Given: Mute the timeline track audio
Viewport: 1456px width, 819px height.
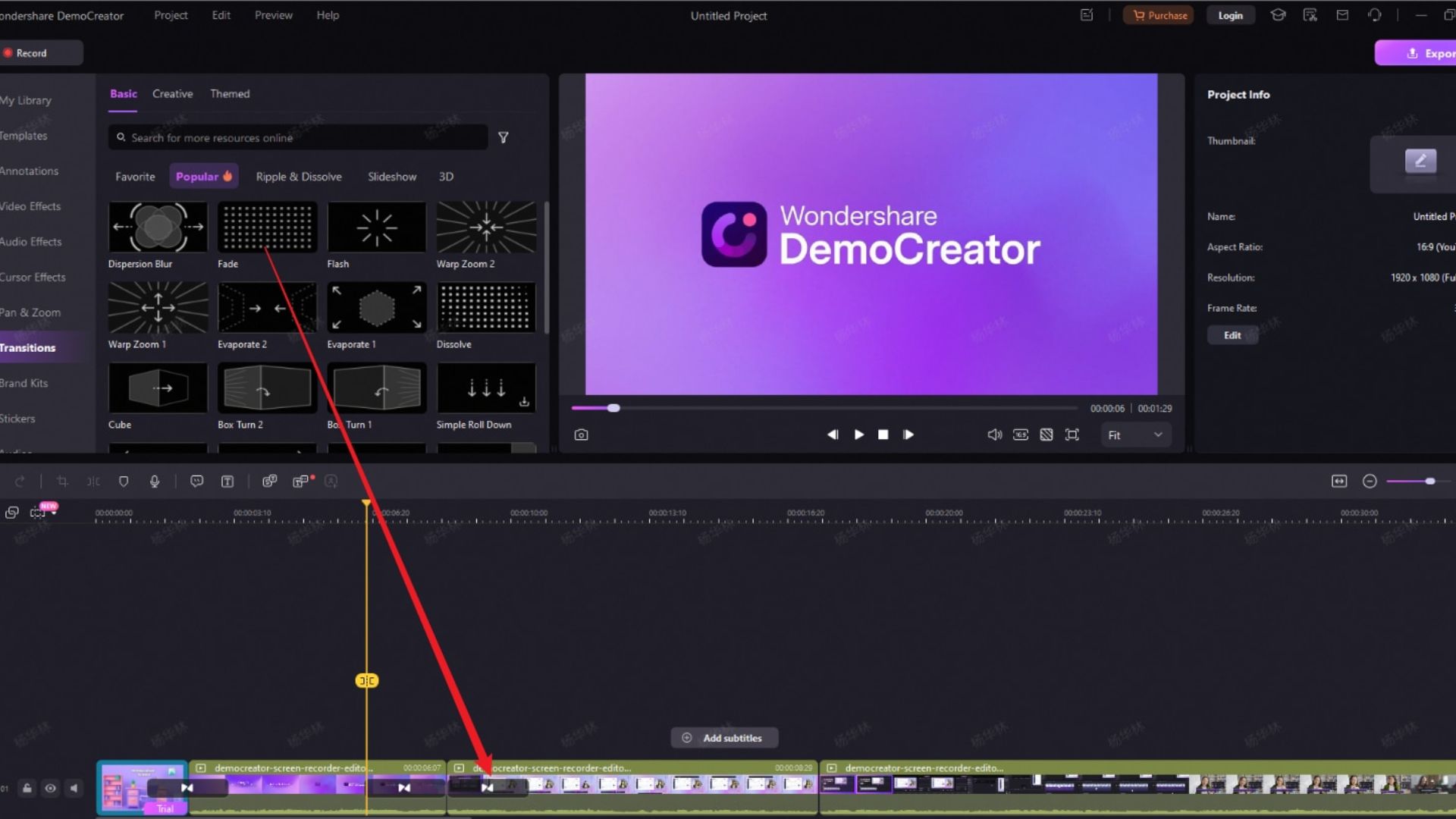Looking at the screenshot, I should click(x=74, y=788).
